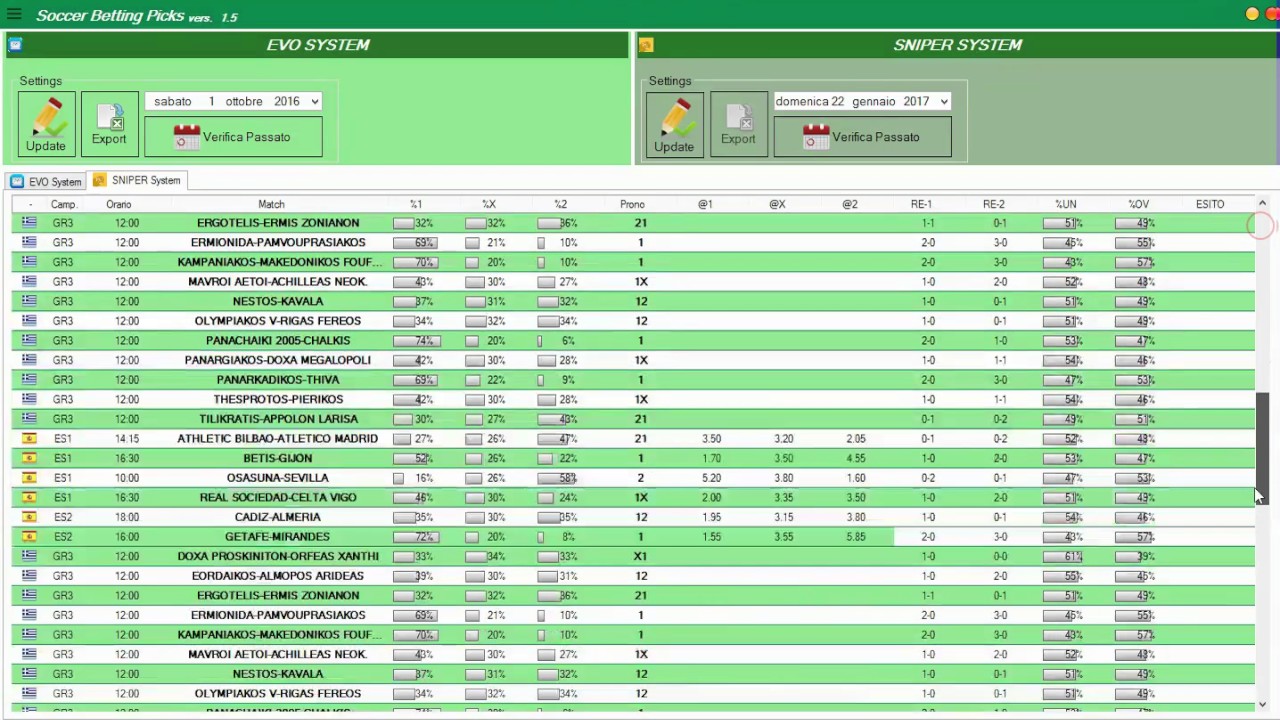
Task: Select match ATHLETIC BILBAO-ATLETICO MADRID
Action: tap(278, 438)
